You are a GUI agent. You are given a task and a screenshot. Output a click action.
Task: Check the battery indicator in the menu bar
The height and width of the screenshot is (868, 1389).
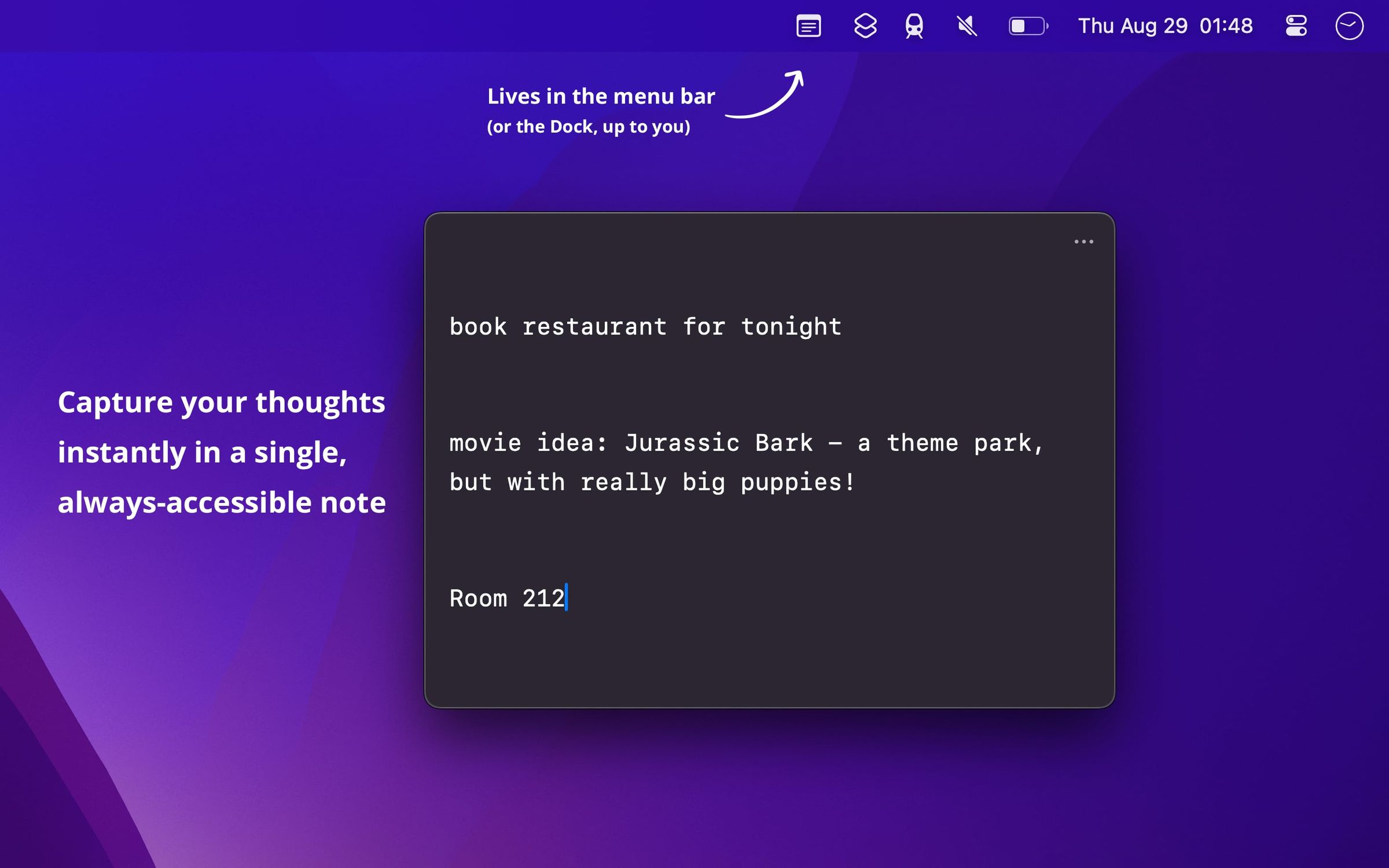(1027, 26)
